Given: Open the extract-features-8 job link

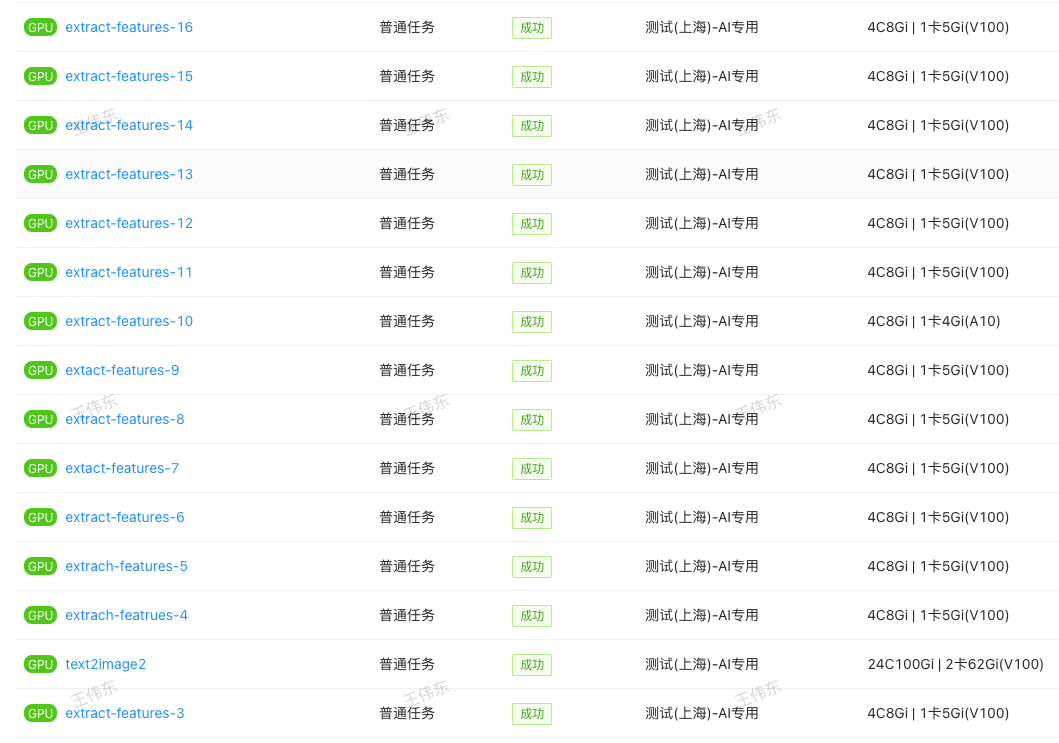Looking at the screenshot, I should [x=125, y=420].
